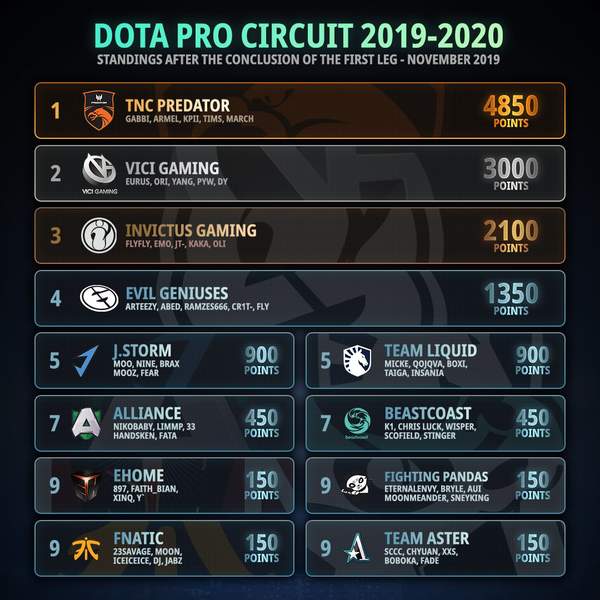
Task: Click the Team Liquid player roster text
Action: tap(426, 368)
